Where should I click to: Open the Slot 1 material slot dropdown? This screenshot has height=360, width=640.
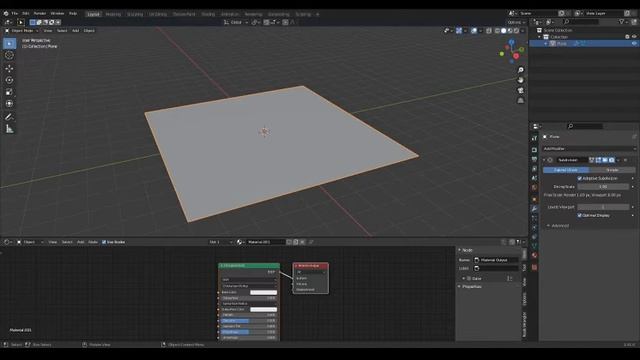coord(220,242)
